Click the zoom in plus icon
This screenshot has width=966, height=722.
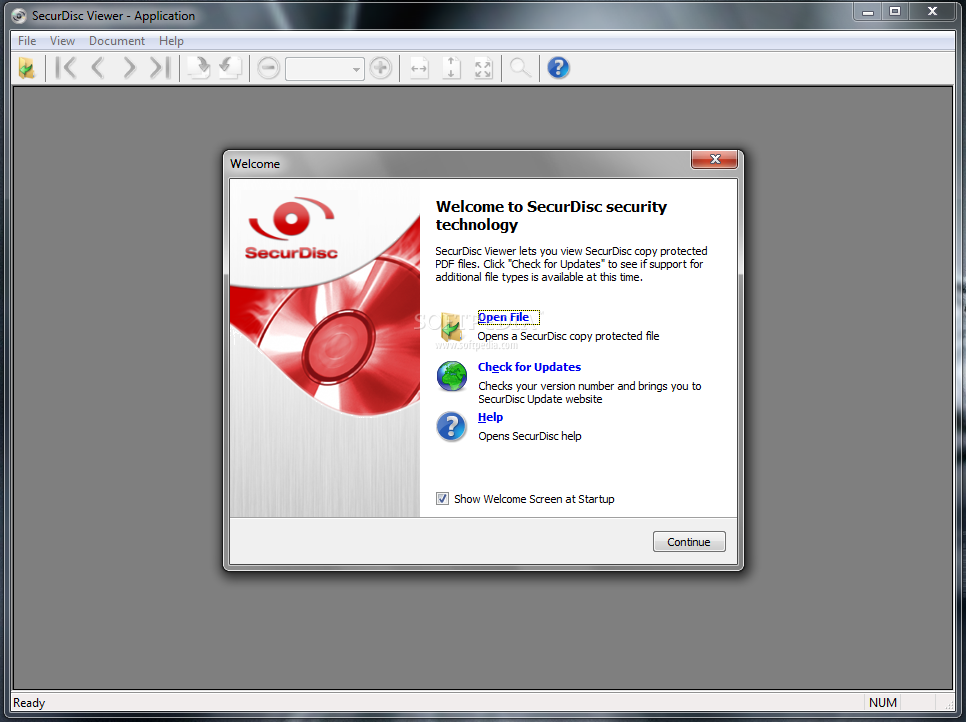pyautogui.click(x=381, y=68)
